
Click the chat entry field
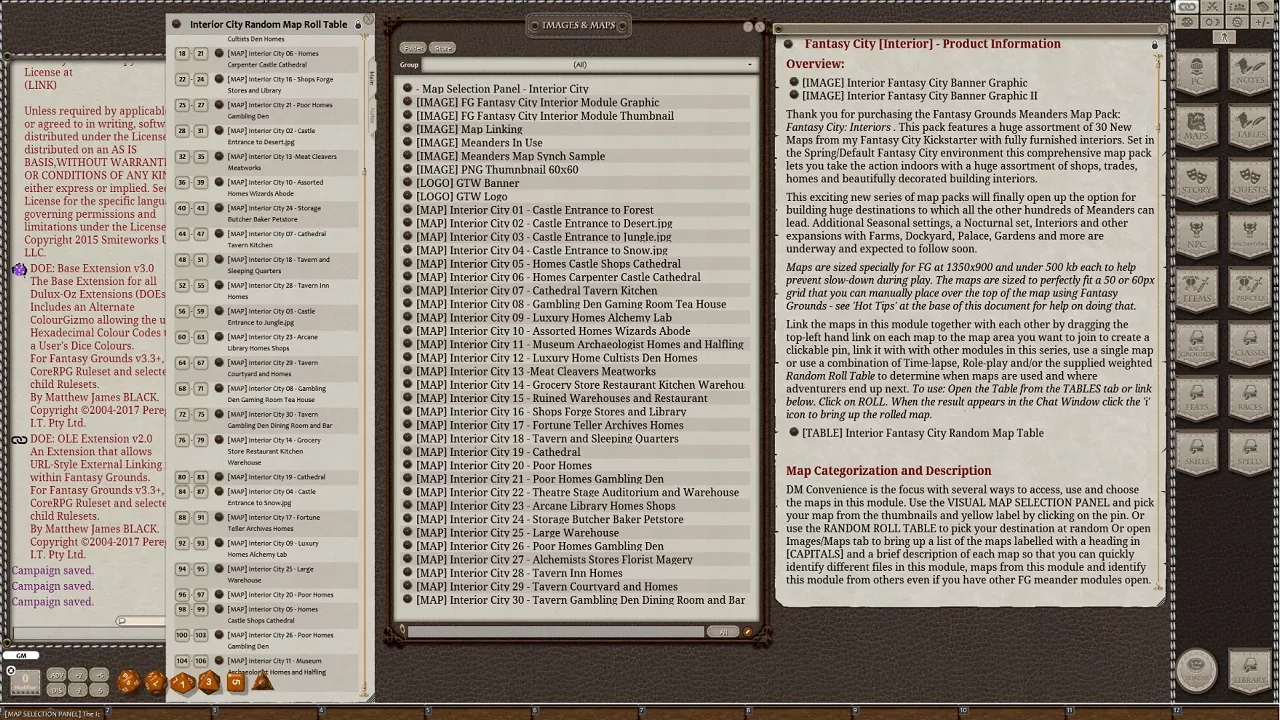click(90, 634)
